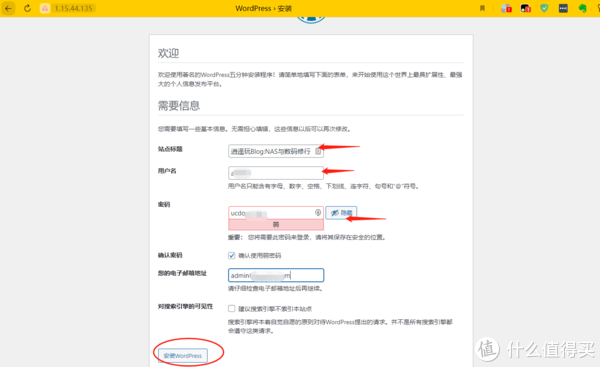This screenshot has height=367, width=600.
Task: Focus the email address field starting with admin
Action: pyautogui.click(x=276, y=275)
